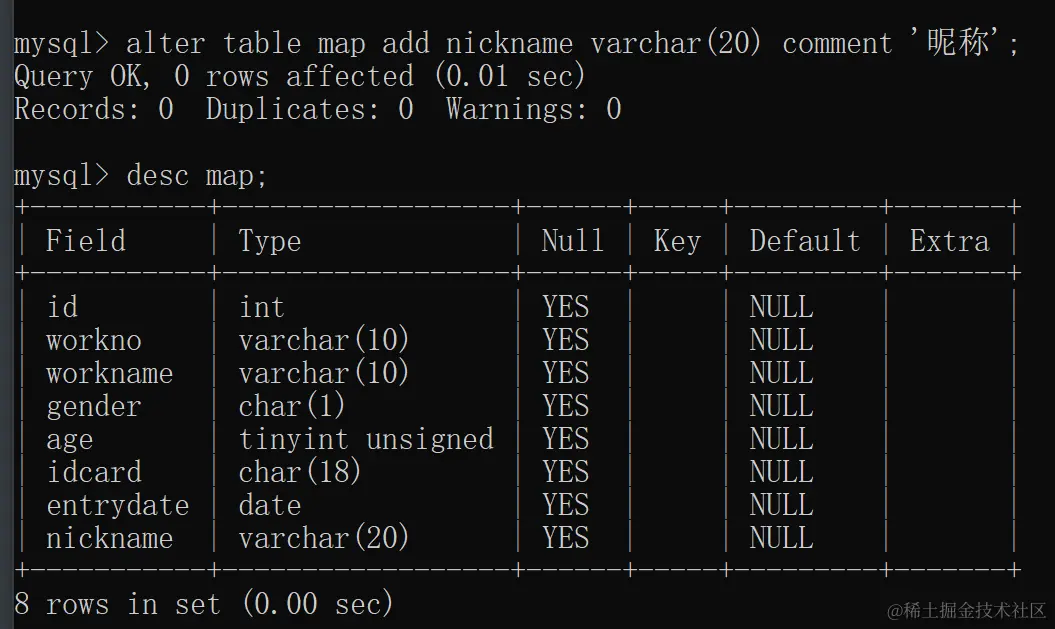
Task: Click the 'Extra' column header
Action: point(949,241)
